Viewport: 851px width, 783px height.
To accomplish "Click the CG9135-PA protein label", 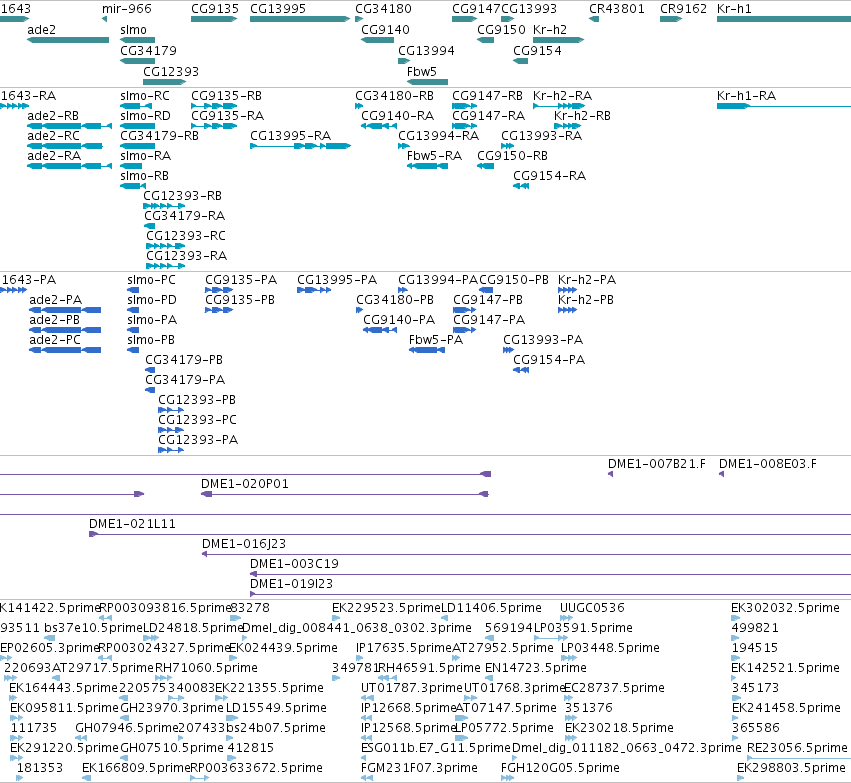I will pyautogui.click(x=241, y=279).
